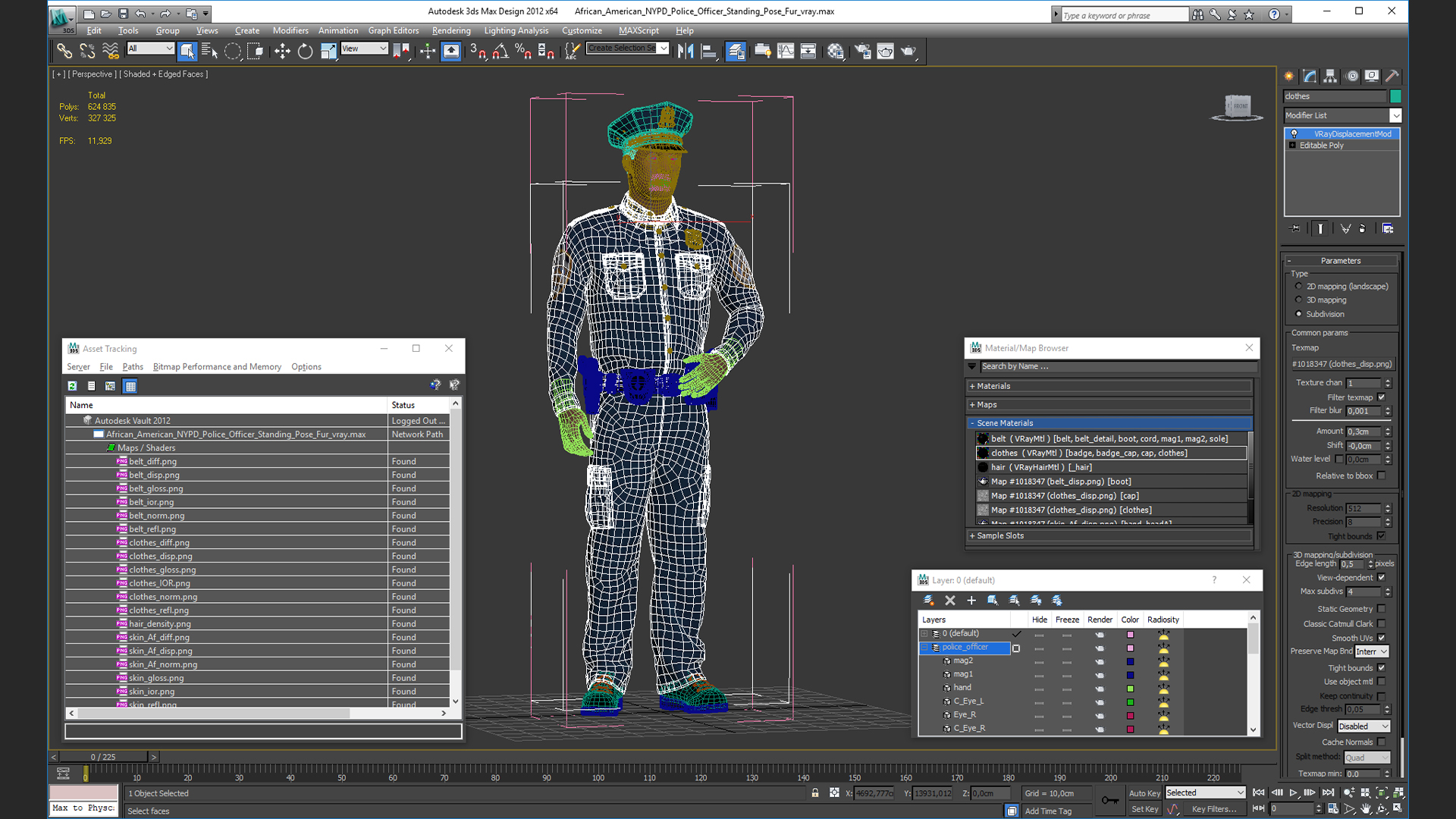Image resolution: width=1456 pixels, height=819 pixels.
Task: Click Pin Stack under modifier stack
Action: pyautogui.click(x=1295, y=228)
